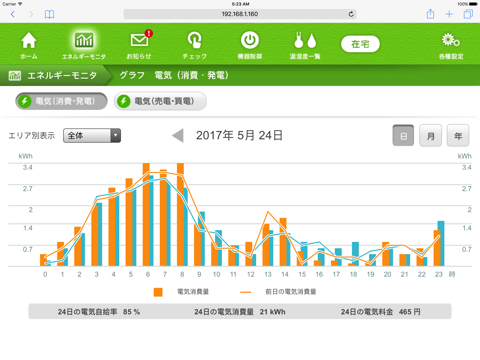Click 2017年 5月 24日 date label
The width and height of the screenshot is (480, 360).
point(239,135)
